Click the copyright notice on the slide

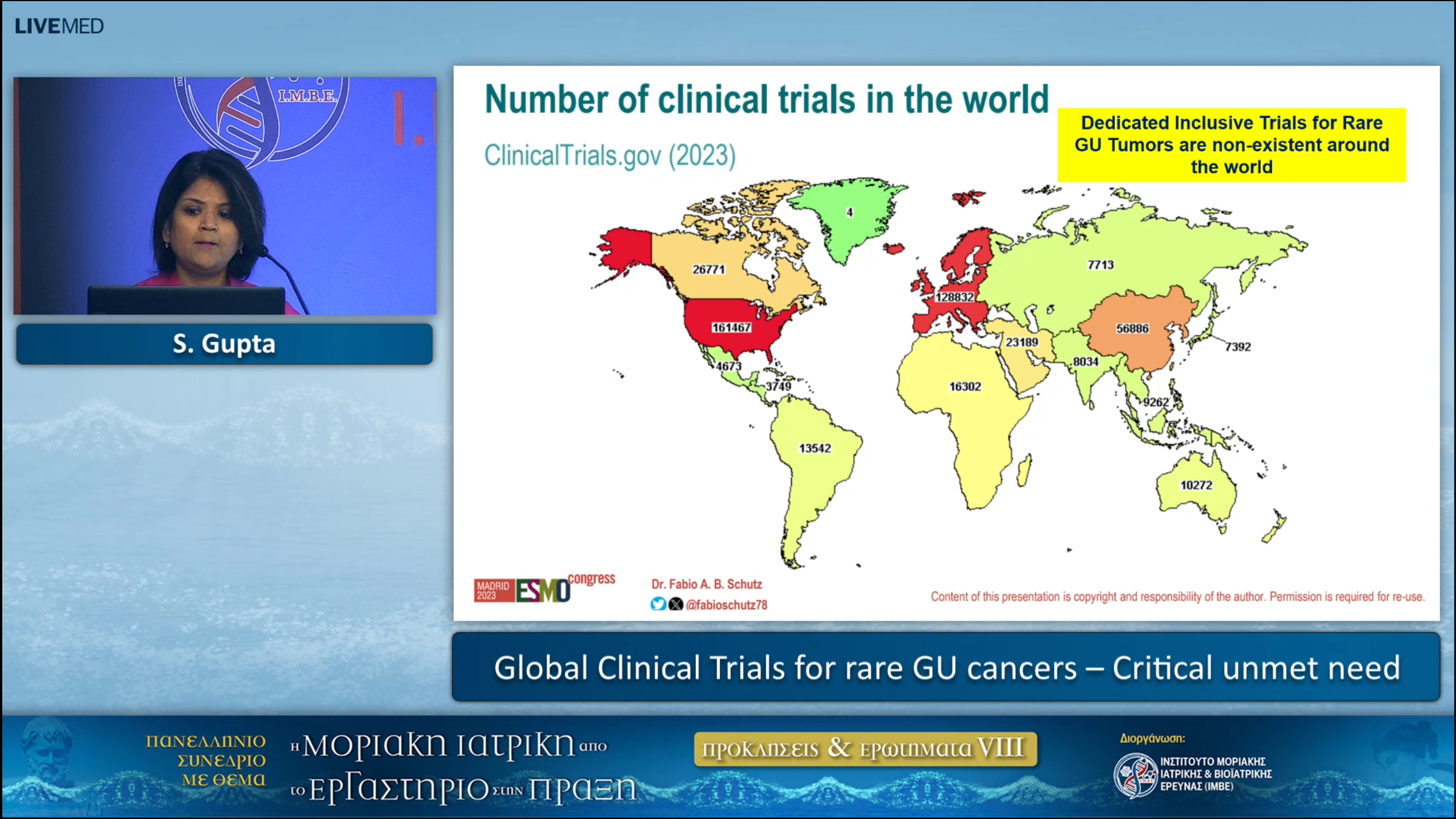click(1177, 597)
